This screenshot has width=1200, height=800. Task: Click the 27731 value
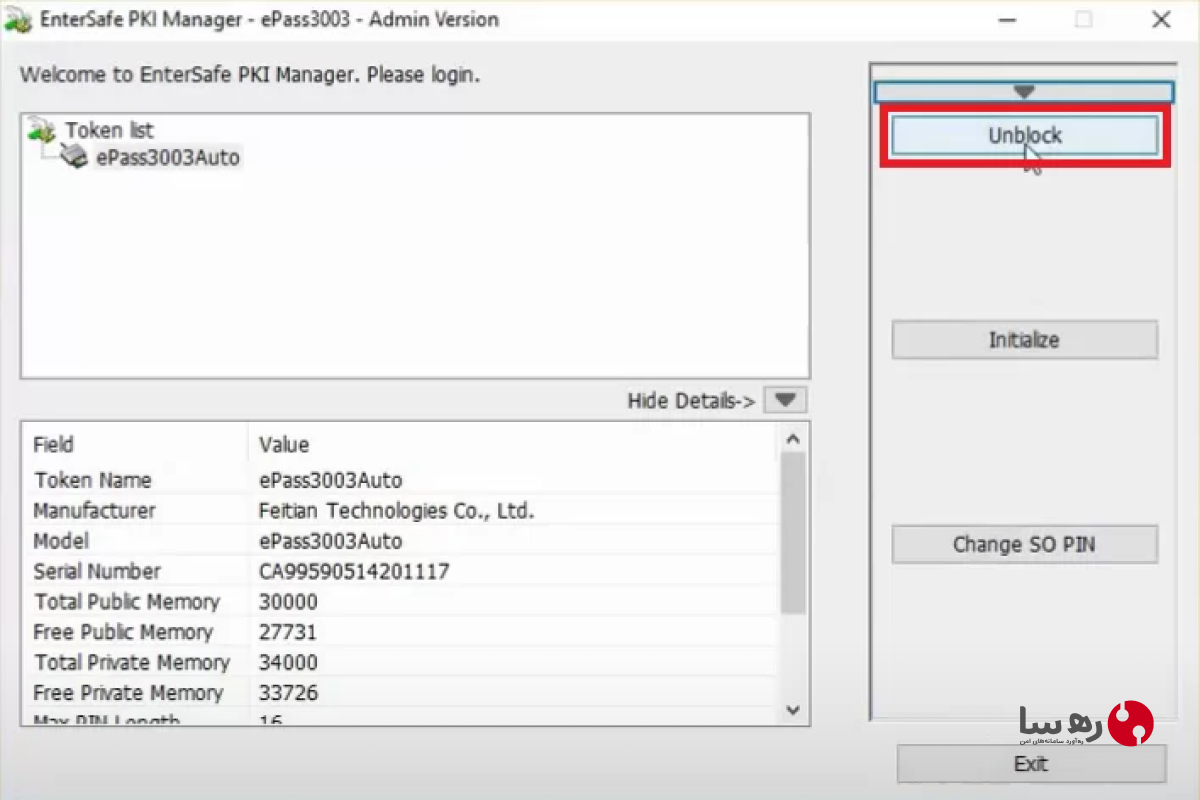pyautogui.click(x=288, y=632)
